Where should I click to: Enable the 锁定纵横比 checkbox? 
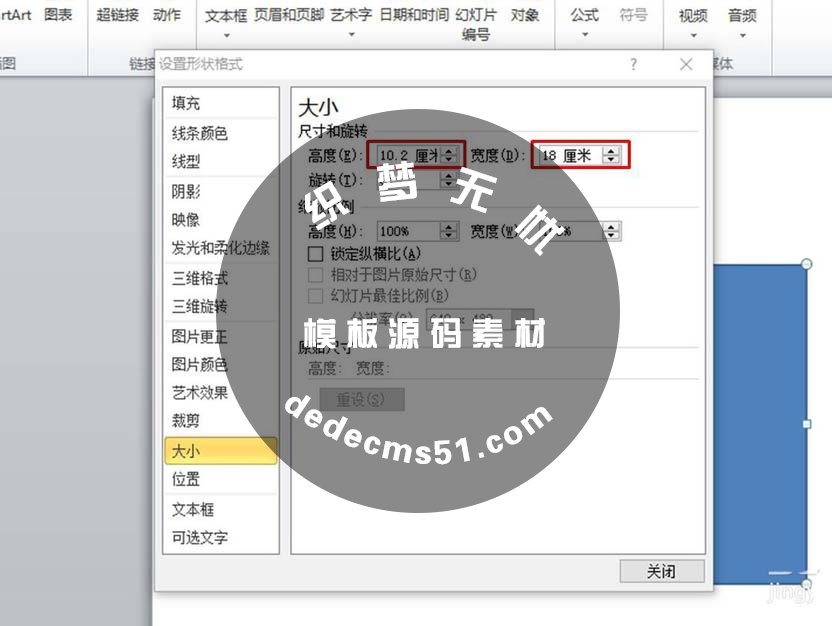click(317, 254)
